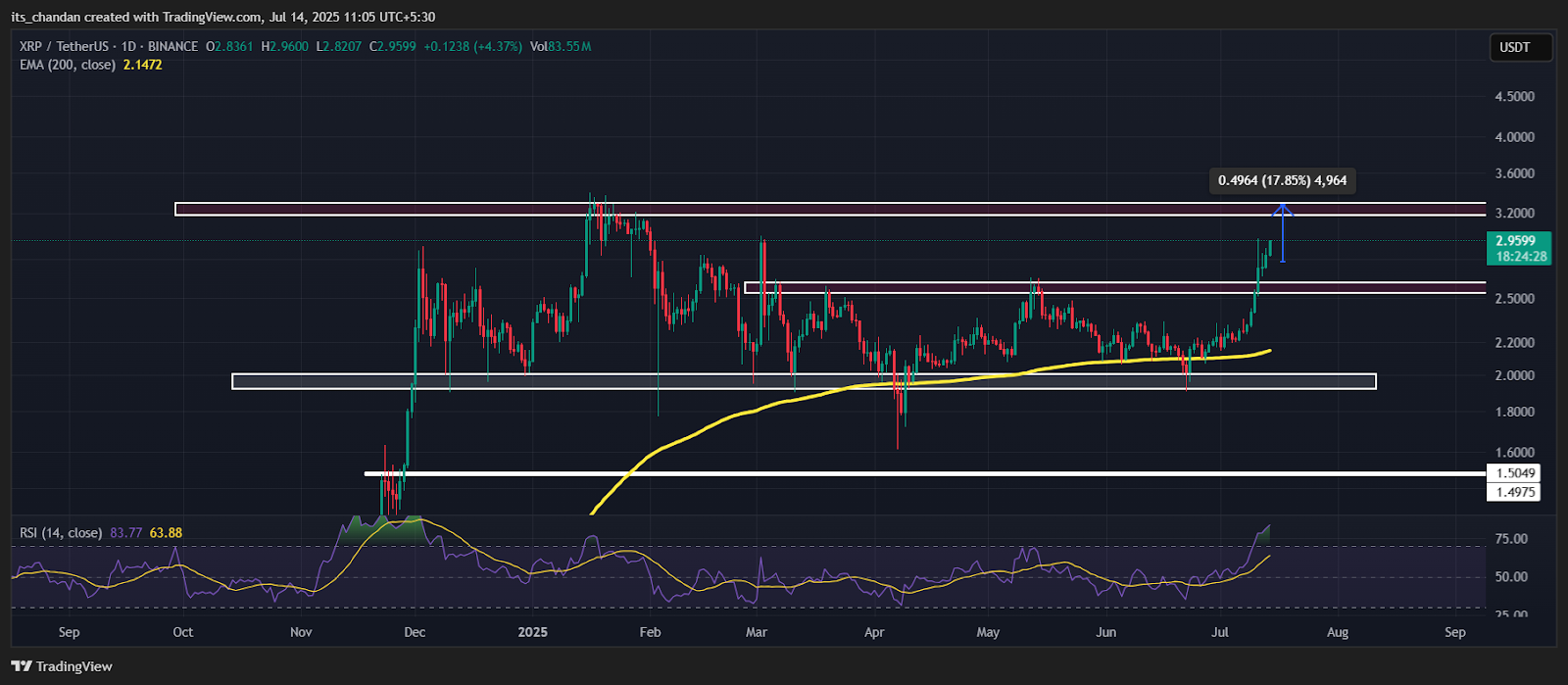Screen dimensions: 1568x685
Task: Click the 1.6000 price axis label
Action: point(1515,453)
